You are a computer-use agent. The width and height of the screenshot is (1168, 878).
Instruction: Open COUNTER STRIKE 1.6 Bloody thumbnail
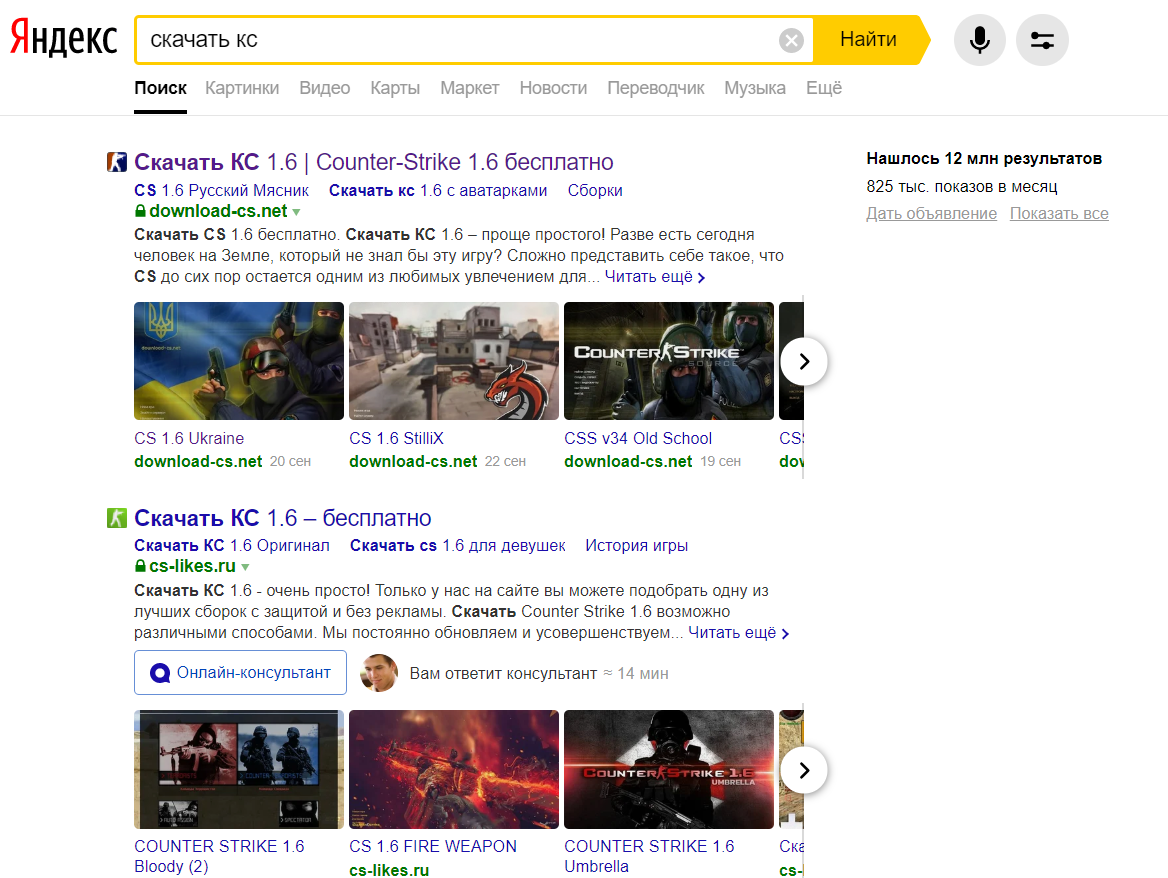[239, 769]
